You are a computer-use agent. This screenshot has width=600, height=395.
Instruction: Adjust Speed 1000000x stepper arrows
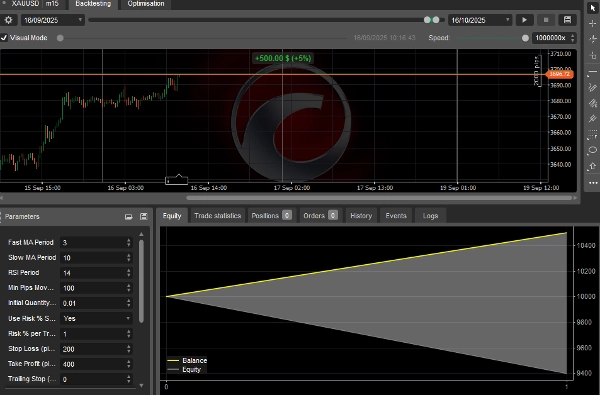[x=572, y=38]
